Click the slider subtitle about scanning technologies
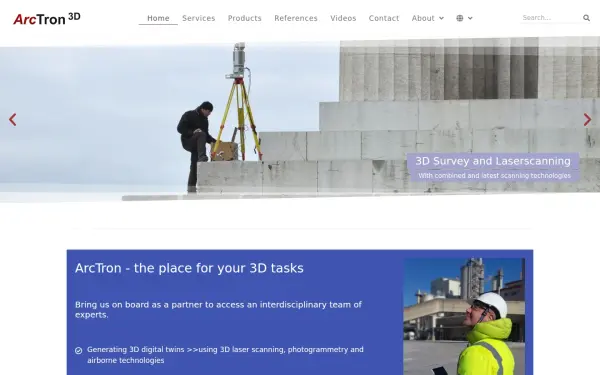This screenshot has width=600, height=375. (x=494, y=176)
